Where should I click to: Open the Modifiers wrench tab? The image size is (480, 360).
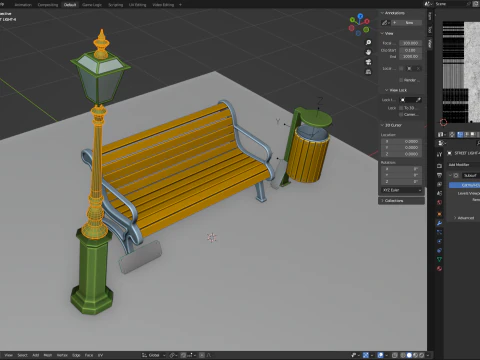coord(439,223)
